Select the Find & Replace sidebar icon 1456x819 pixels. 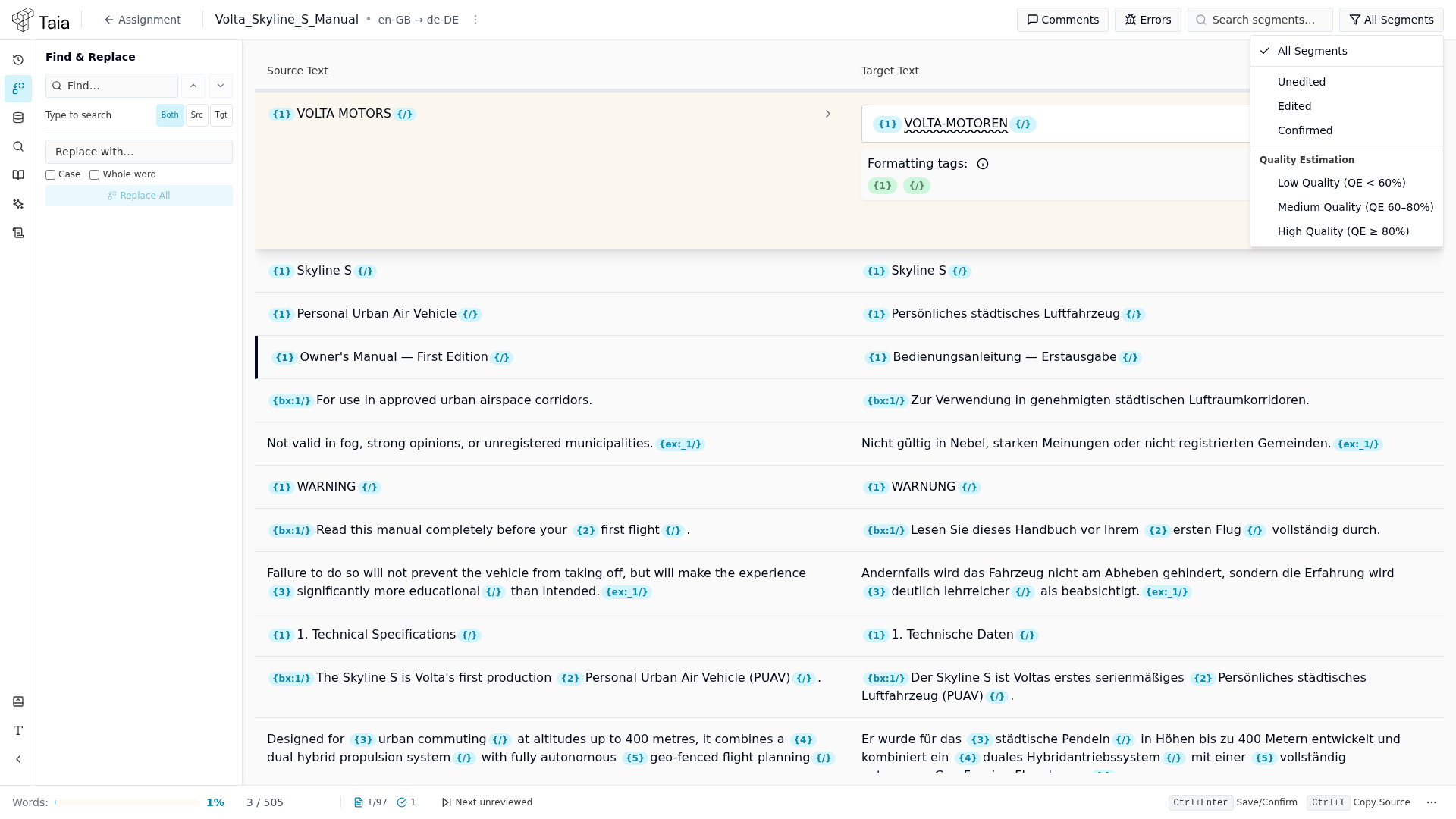click(x=18, y=89)
